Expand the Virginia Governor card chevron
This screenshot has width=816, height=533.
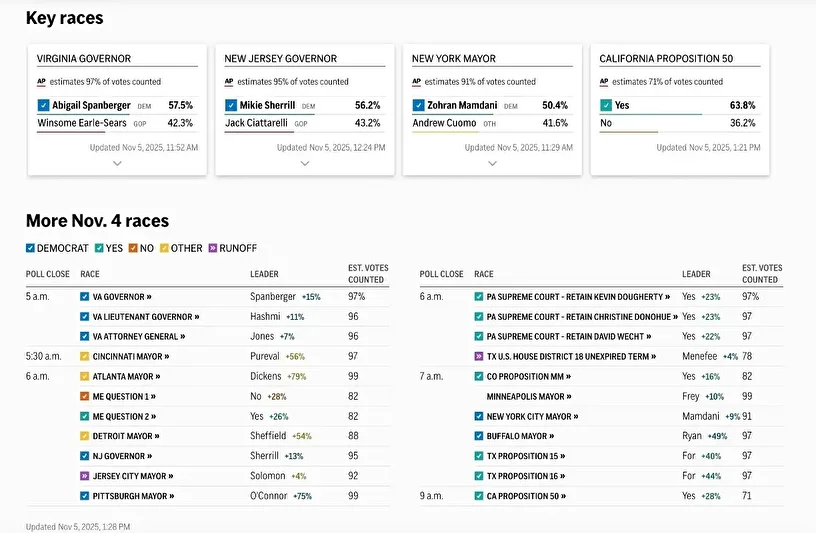point(117,164)
